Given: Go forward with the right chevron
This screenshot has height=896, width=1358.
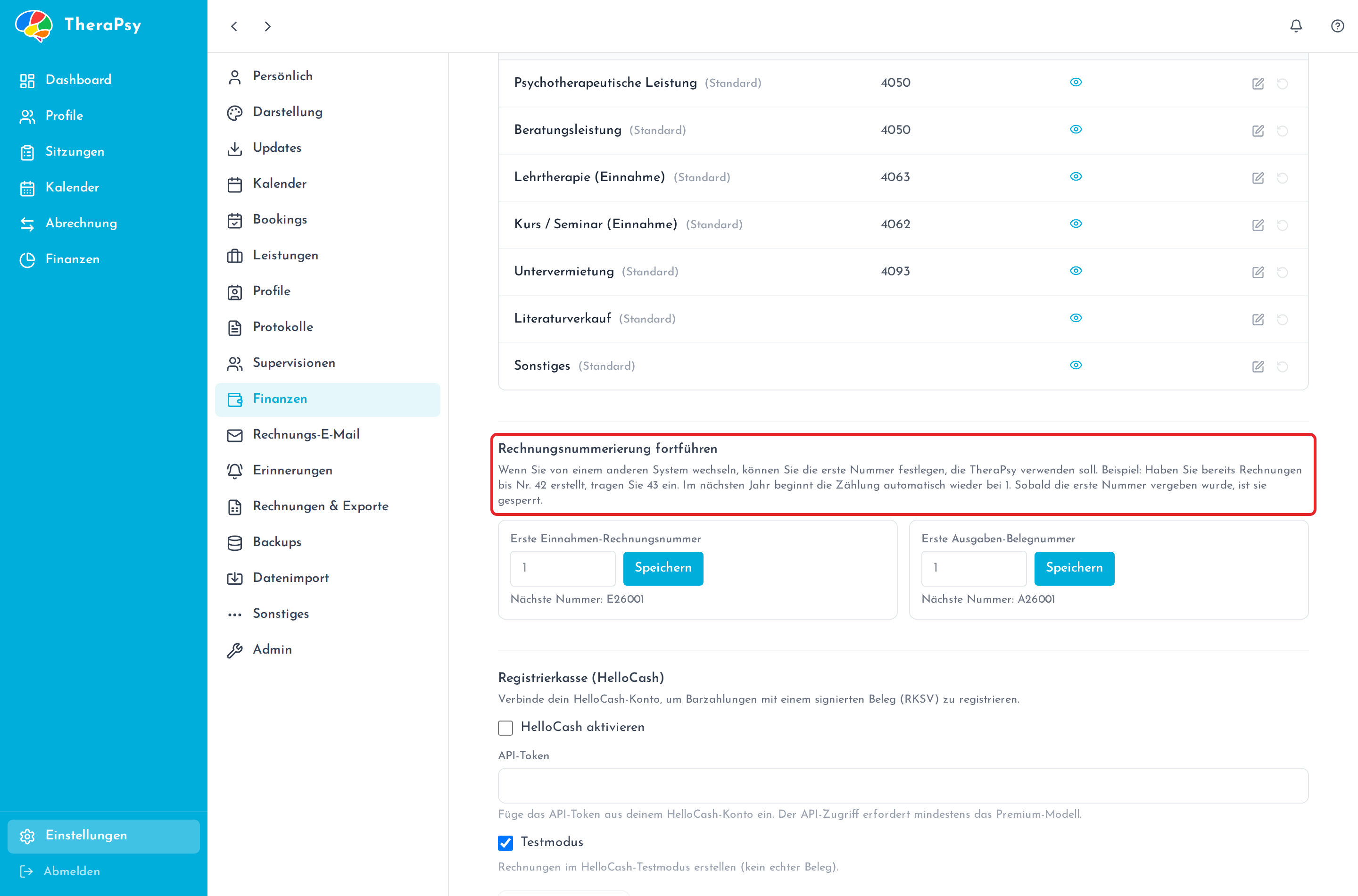Looking at the screenshot, I should click(267, 26).
